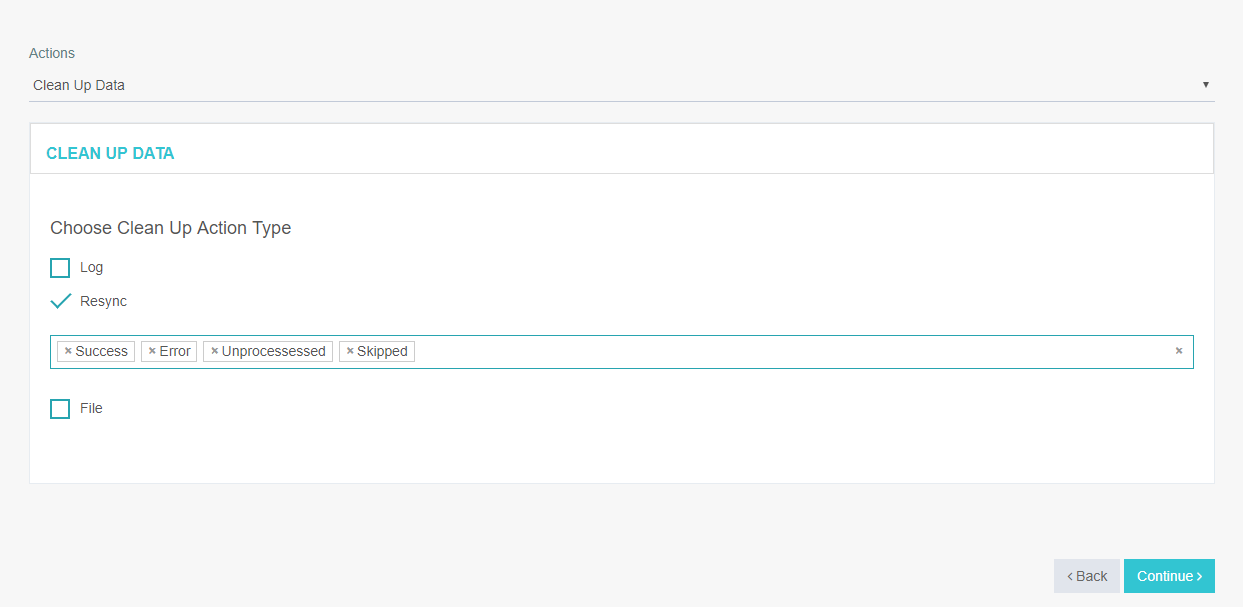Click the Unprocessessed tag text
This screenshot has width=1243, height=607.
click(274, 351)
